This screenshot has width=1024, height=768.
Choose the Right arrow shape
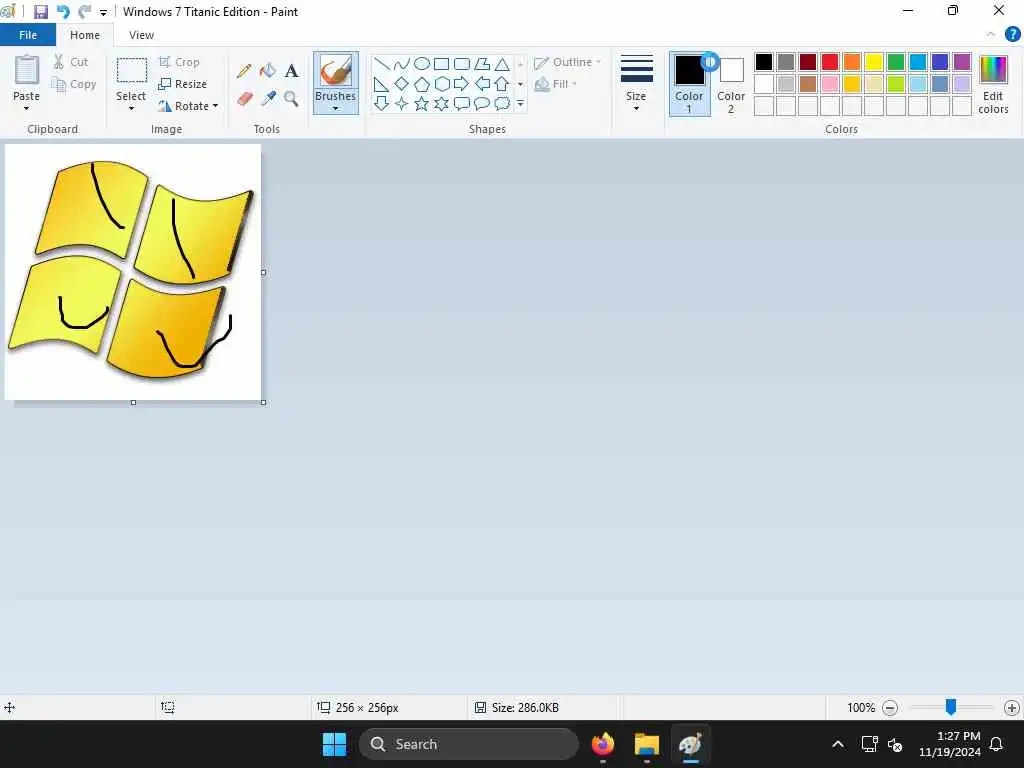point(462,84)
